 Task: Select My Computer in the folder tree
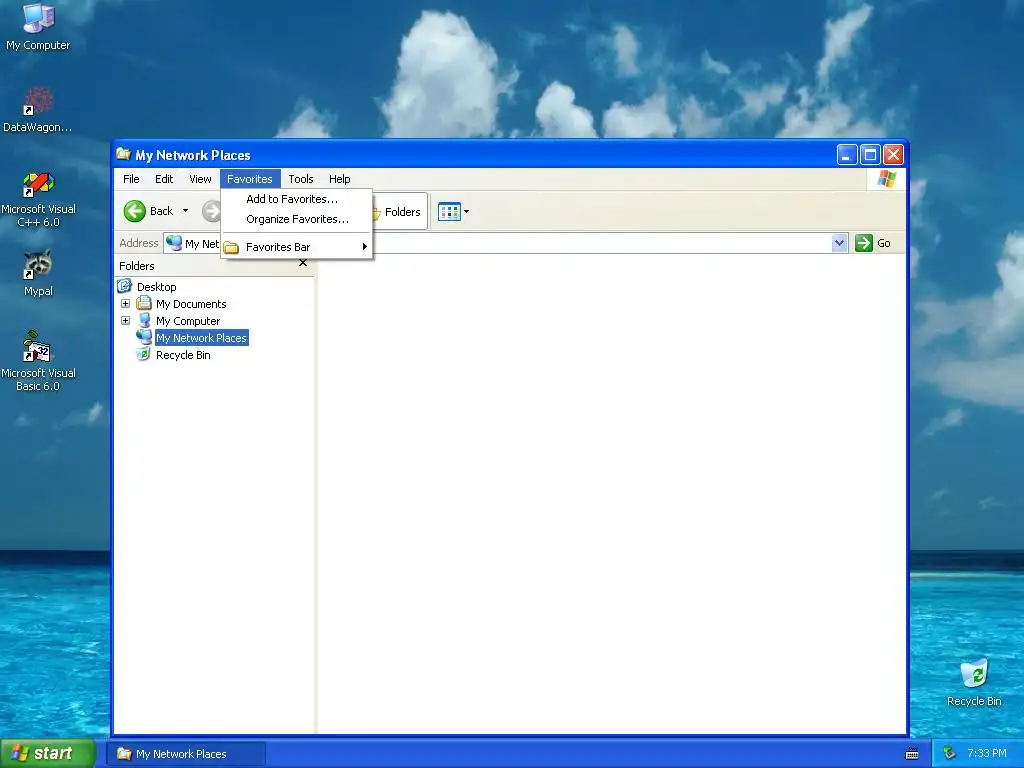pos(188,321)
